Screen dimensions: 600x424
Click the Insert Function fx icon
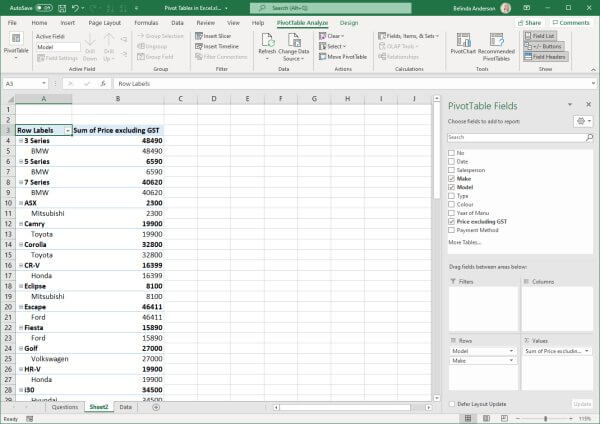(103, 83)
